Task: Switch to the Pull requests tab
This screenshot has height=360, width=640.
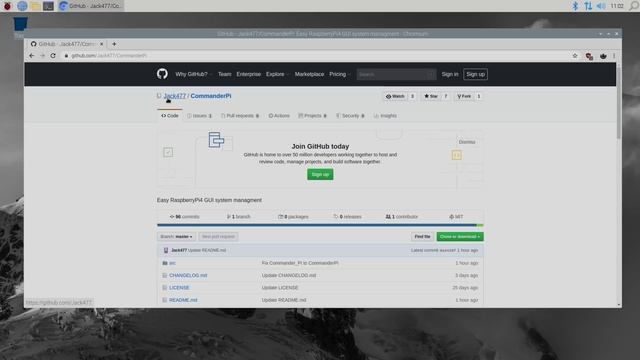Action: click(x=240, y=116)
